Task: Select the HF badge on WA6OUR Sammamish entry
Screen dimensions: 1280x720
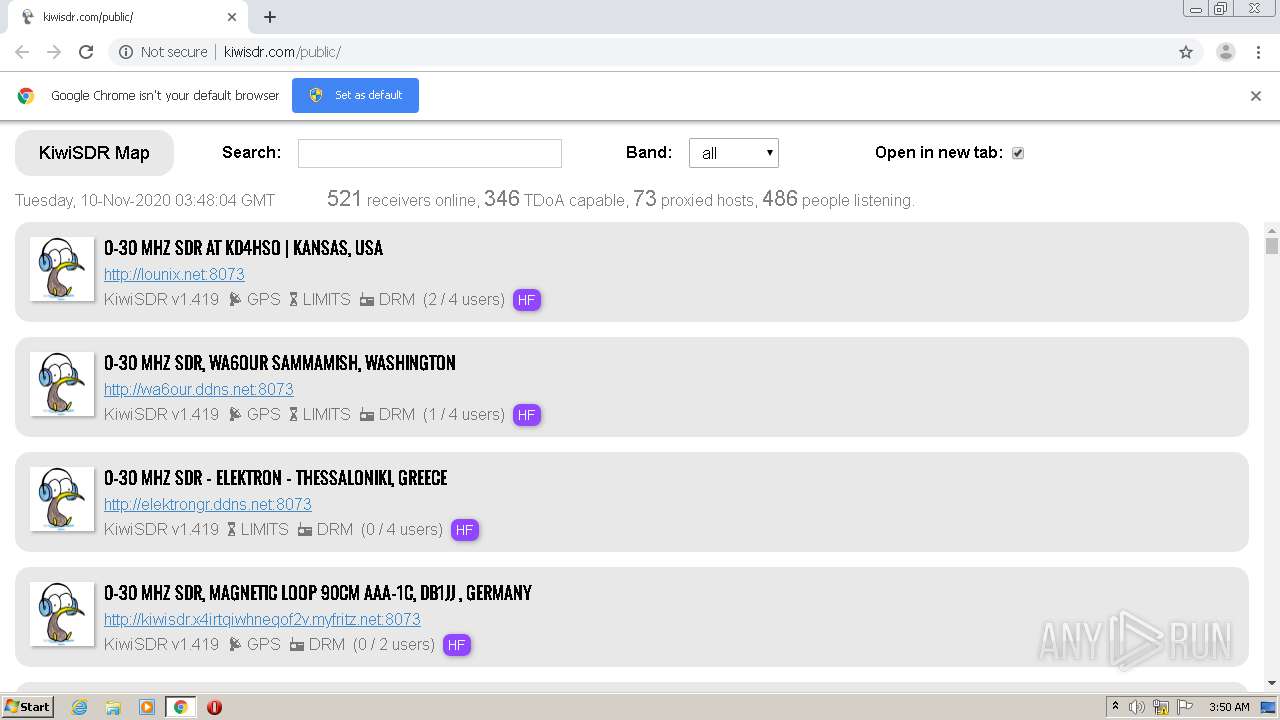Action: click(527, 415)
